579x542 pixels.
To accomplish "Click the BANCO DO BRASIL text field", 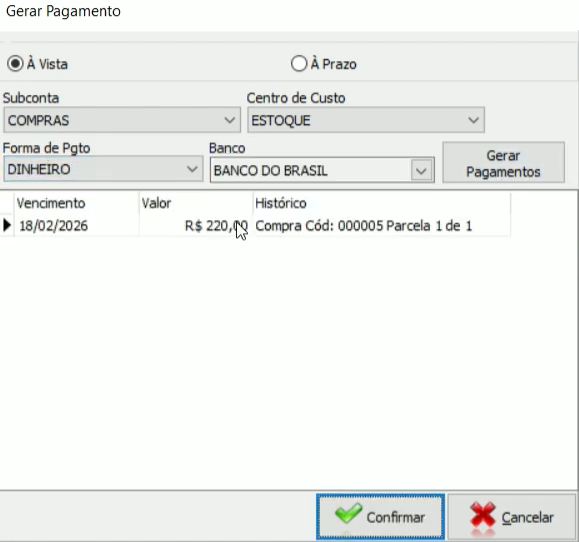I will coord(311,171).
